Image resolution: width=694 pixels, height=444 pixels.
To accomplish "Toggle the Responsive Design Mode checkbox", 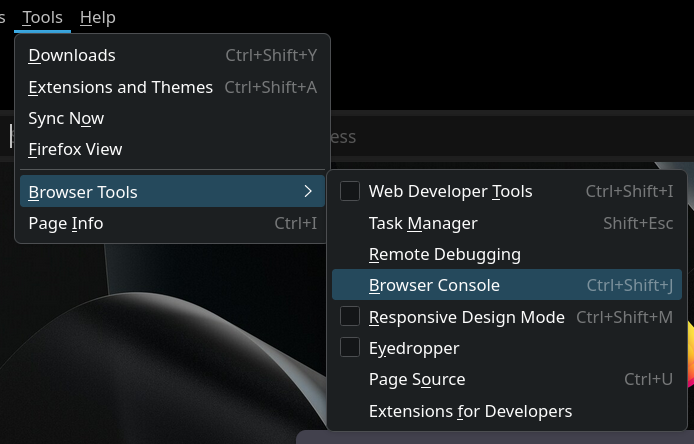I will [x=350, y=317].
